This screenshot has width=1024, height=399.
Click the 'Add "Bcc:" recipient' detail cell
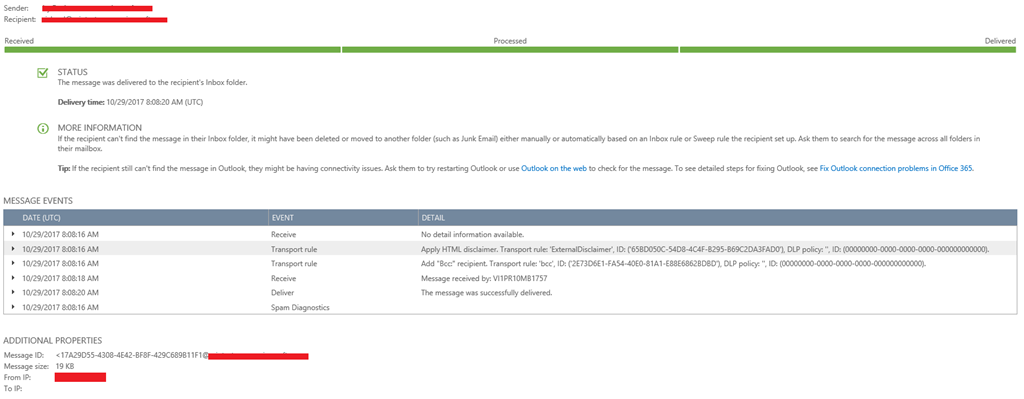click(x=674, y=263)
